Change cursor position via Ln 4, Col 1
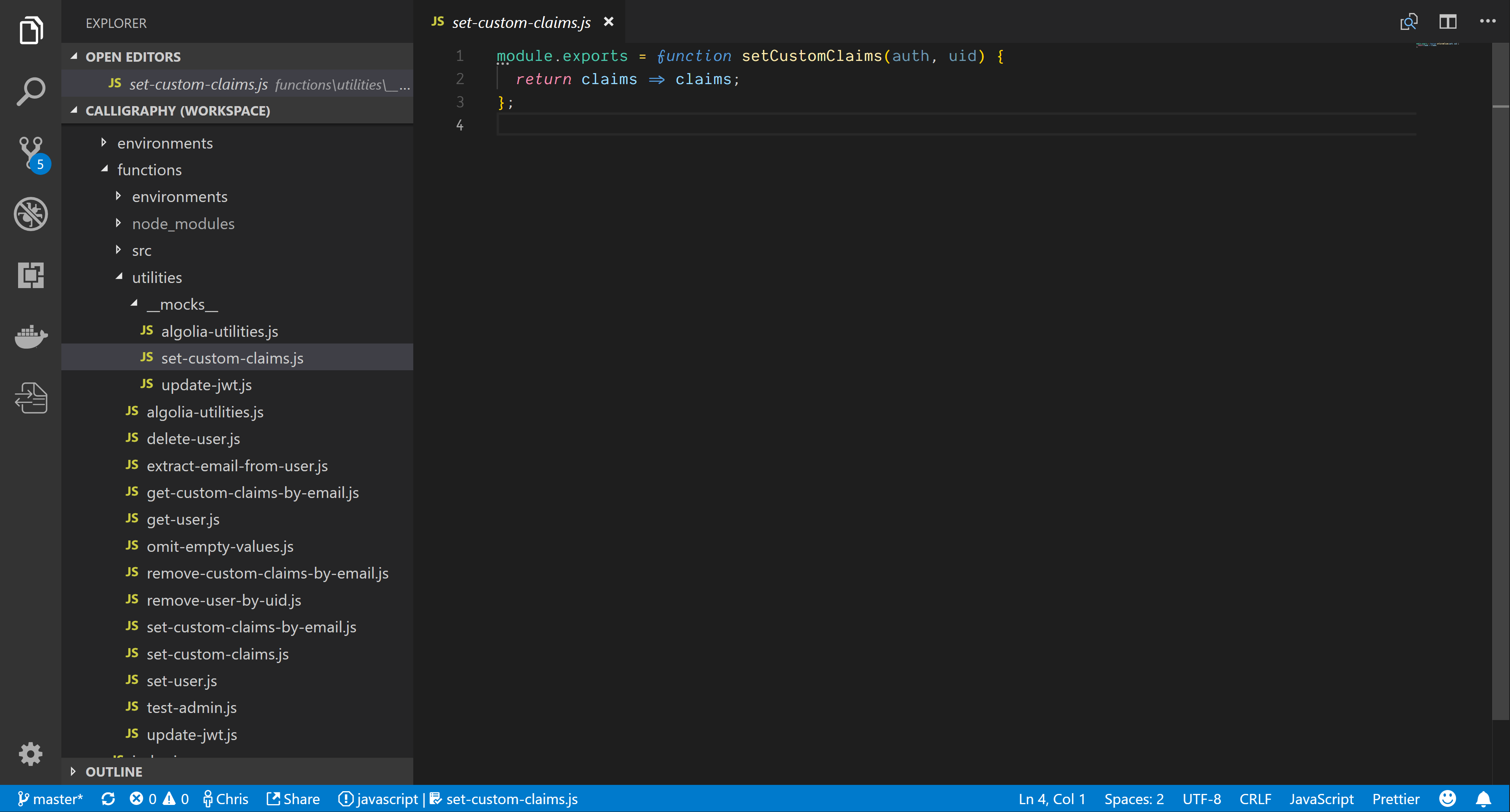Screen dimensions: 1510x812 tap(1051, 799)
